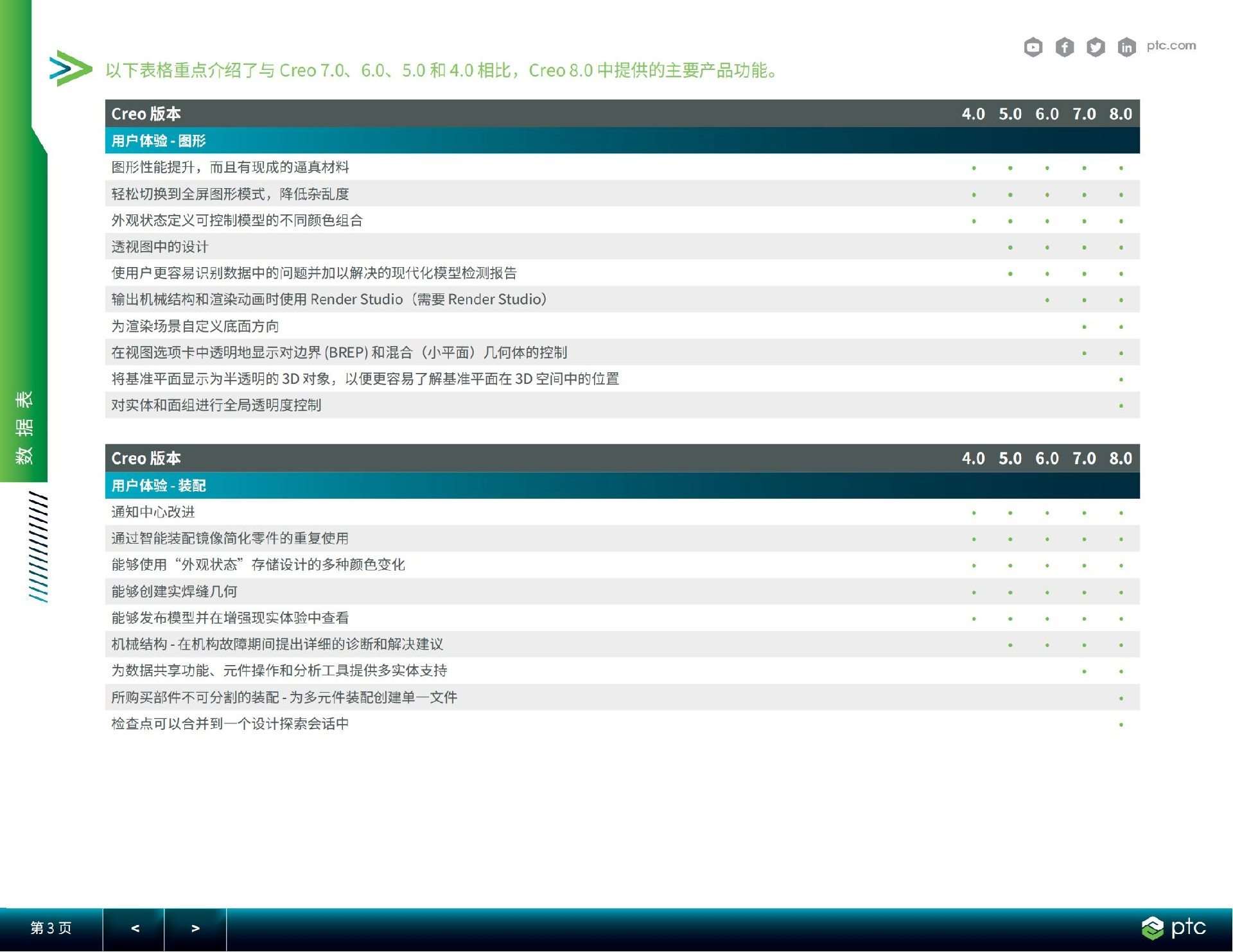Click the second table's Creo 版本 header
This screenshot has height=952, width=1233.
pos(146,458)
